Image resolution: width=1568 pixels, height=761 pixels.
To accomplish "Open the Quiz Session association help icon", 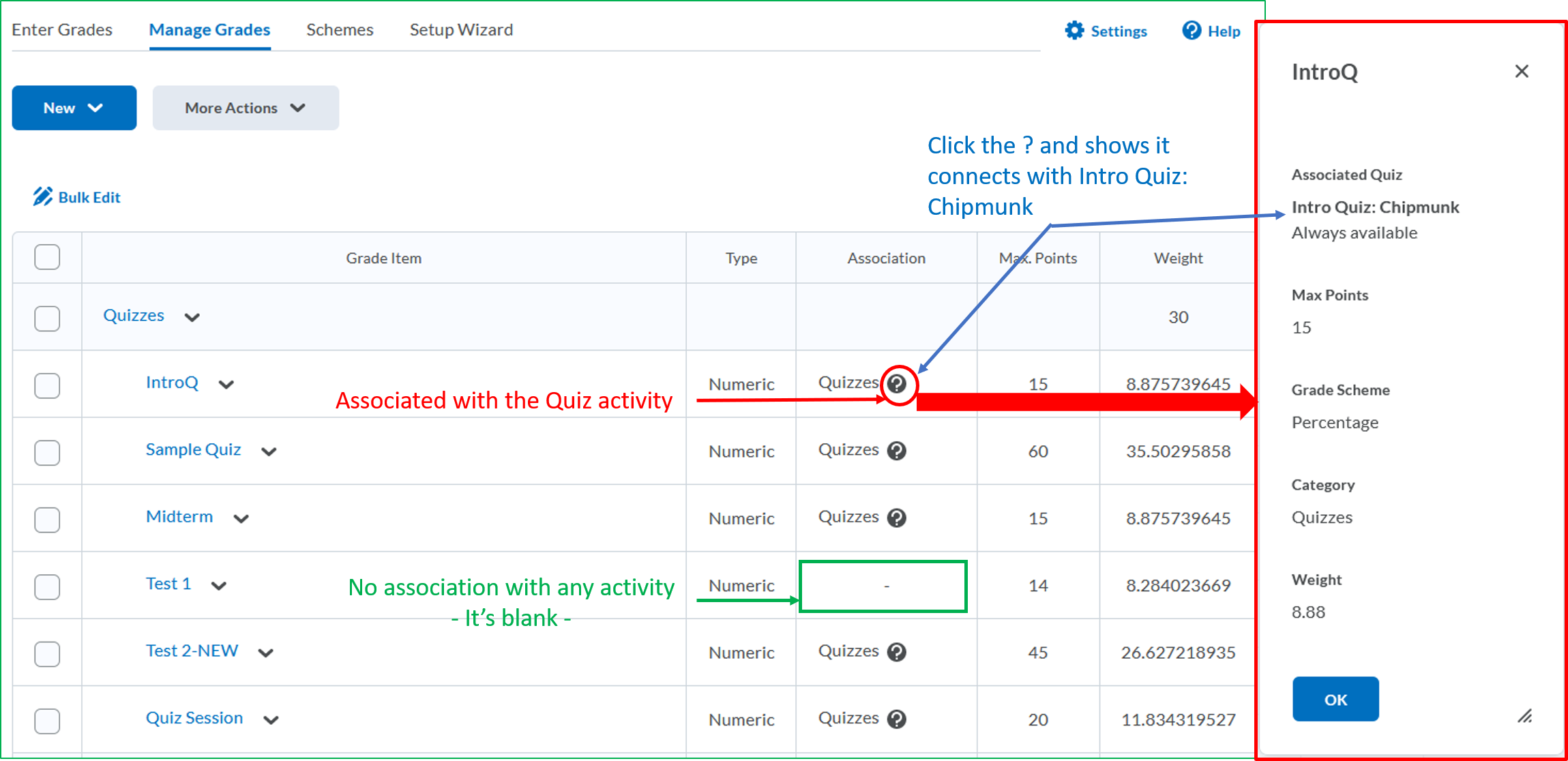I will click(898, 719).
